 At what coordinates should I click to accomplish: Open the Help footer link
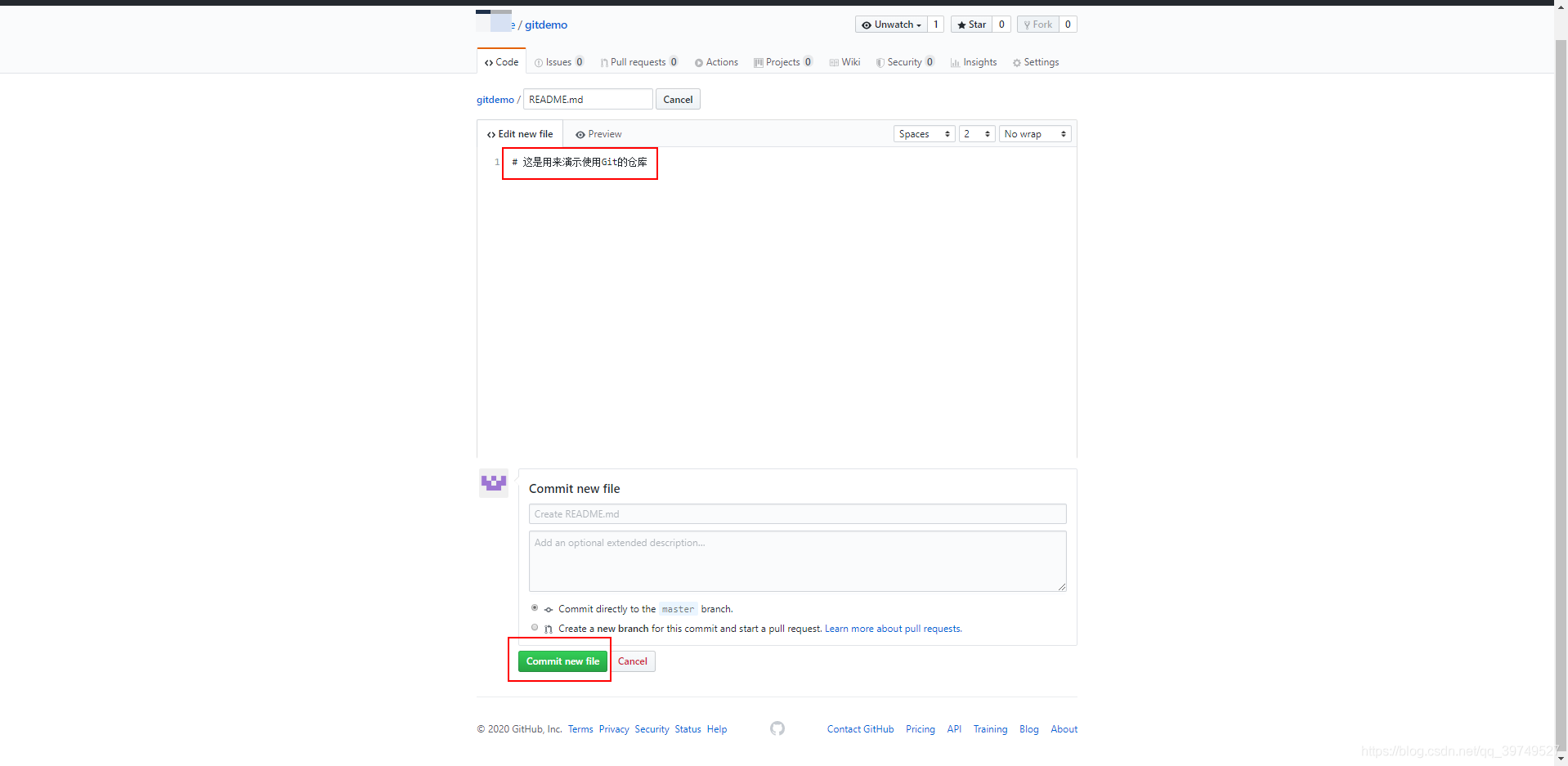point(717,729)
